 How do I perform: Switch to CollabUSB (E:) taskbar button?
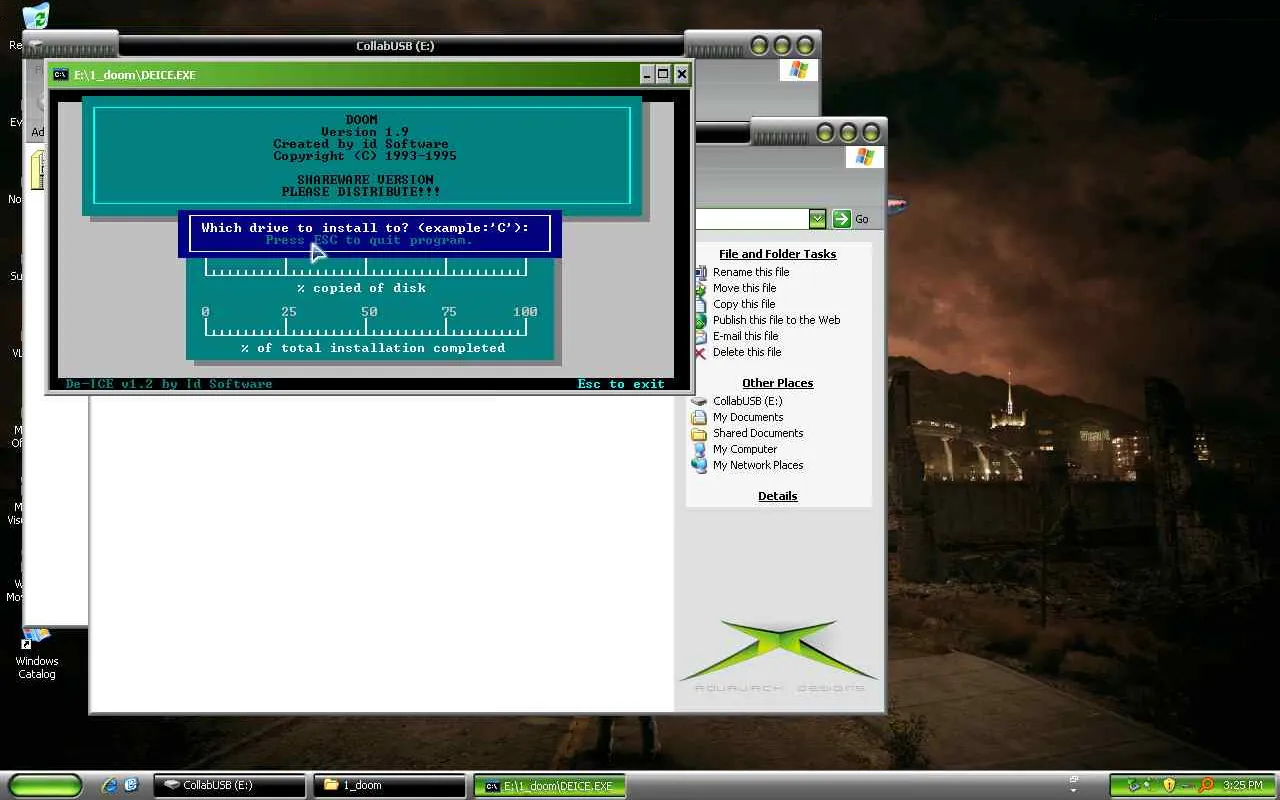pyautogui.click(x=229, y=786)
